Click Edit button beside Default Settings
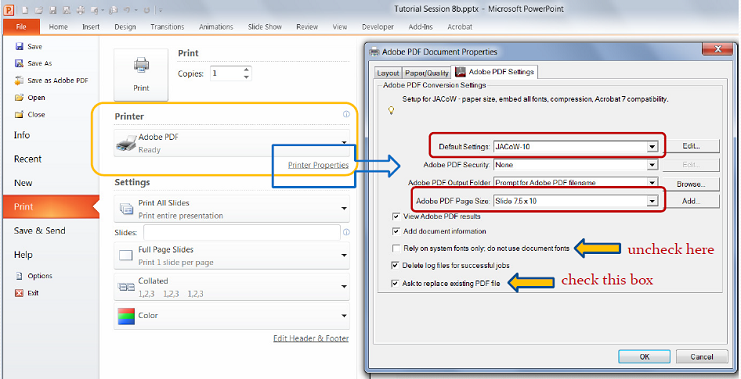741x379 pixels. [691, 146]
